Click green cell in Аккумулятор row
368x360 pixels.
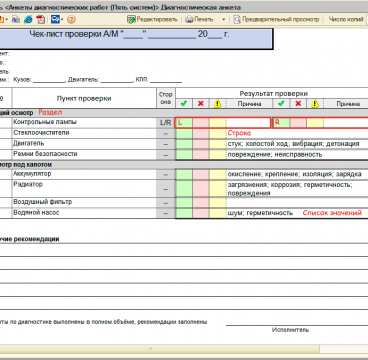(184, 174)
